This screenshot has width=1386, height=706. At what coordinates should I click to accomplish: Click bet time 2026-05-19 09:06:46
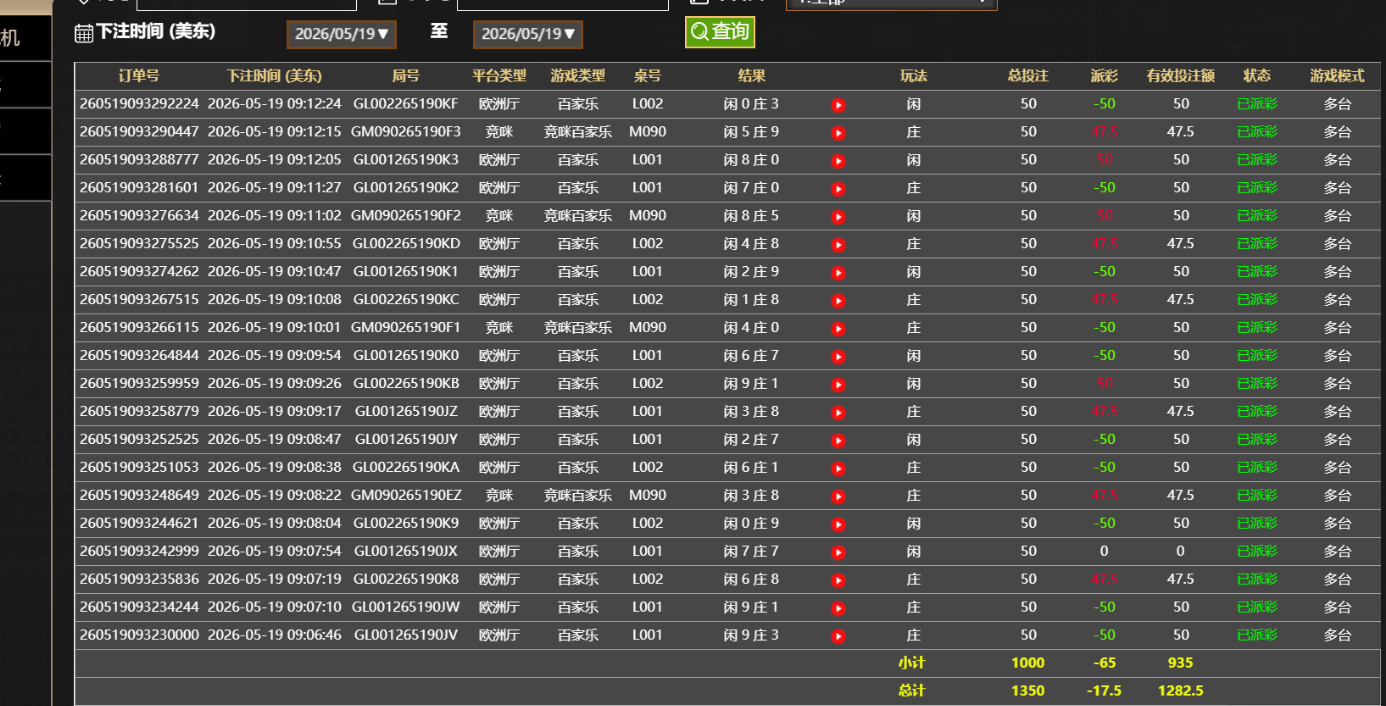click(x=274, y=636)
